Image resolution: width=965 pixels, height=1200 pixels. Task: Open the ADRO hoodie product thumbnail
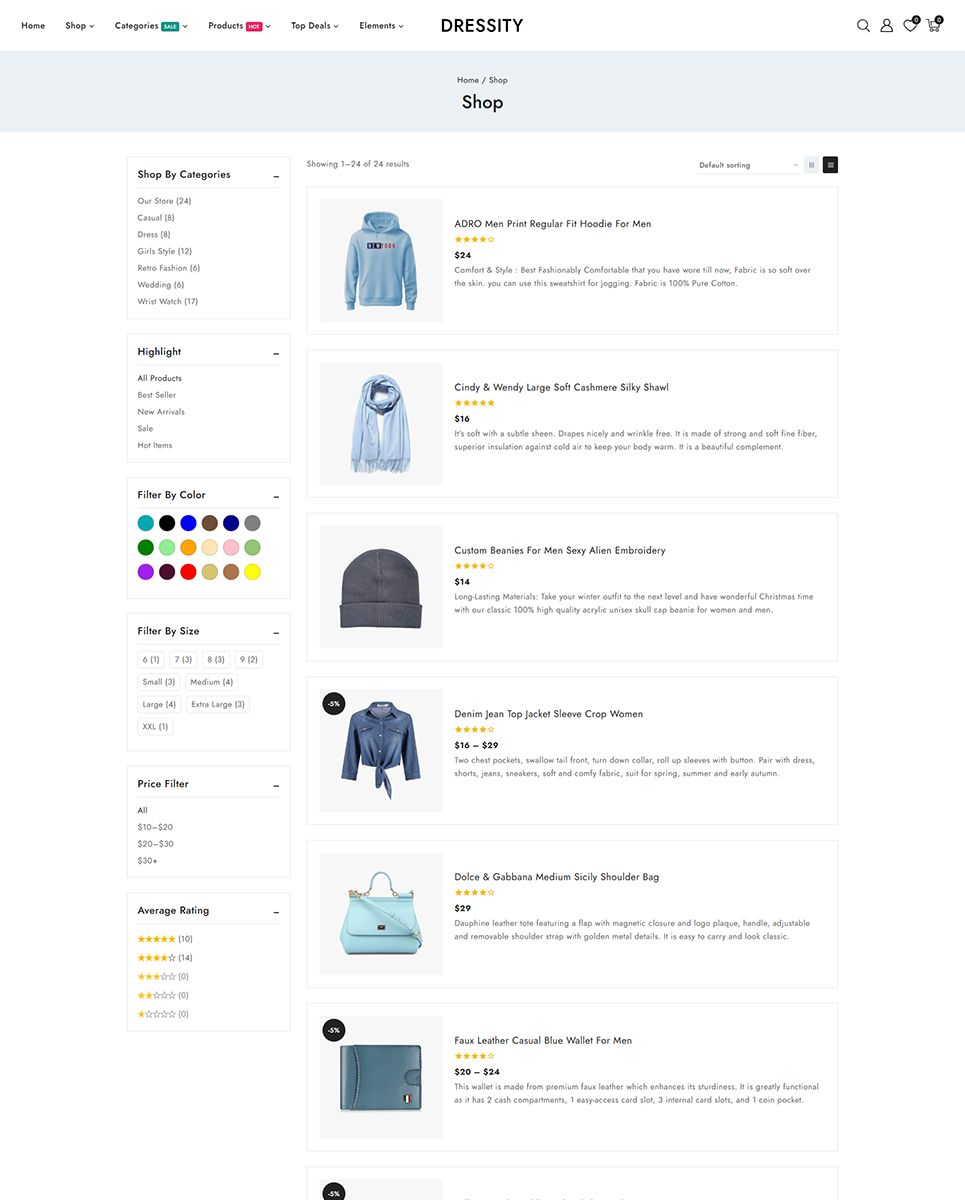(x=380, y=260)
